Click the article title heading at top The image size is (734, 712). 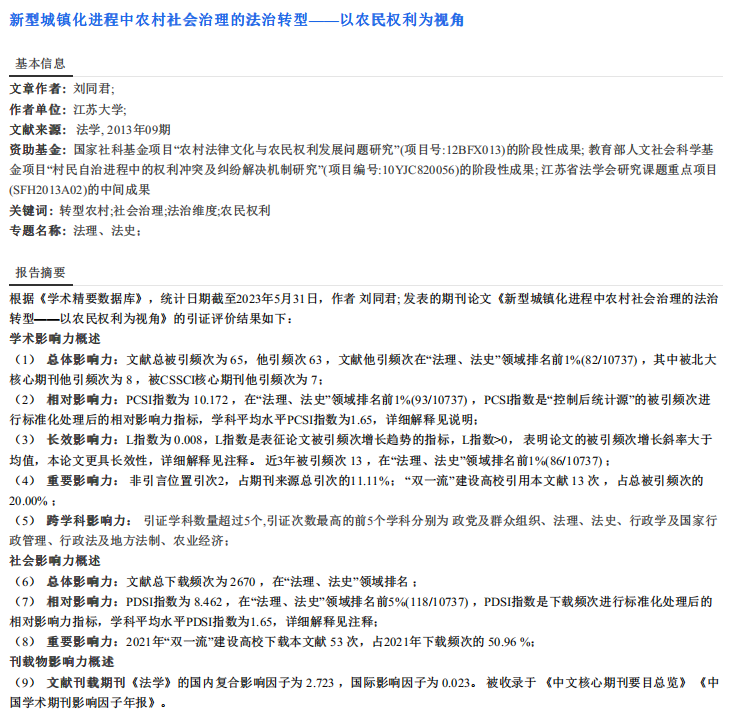pos(237,20)
